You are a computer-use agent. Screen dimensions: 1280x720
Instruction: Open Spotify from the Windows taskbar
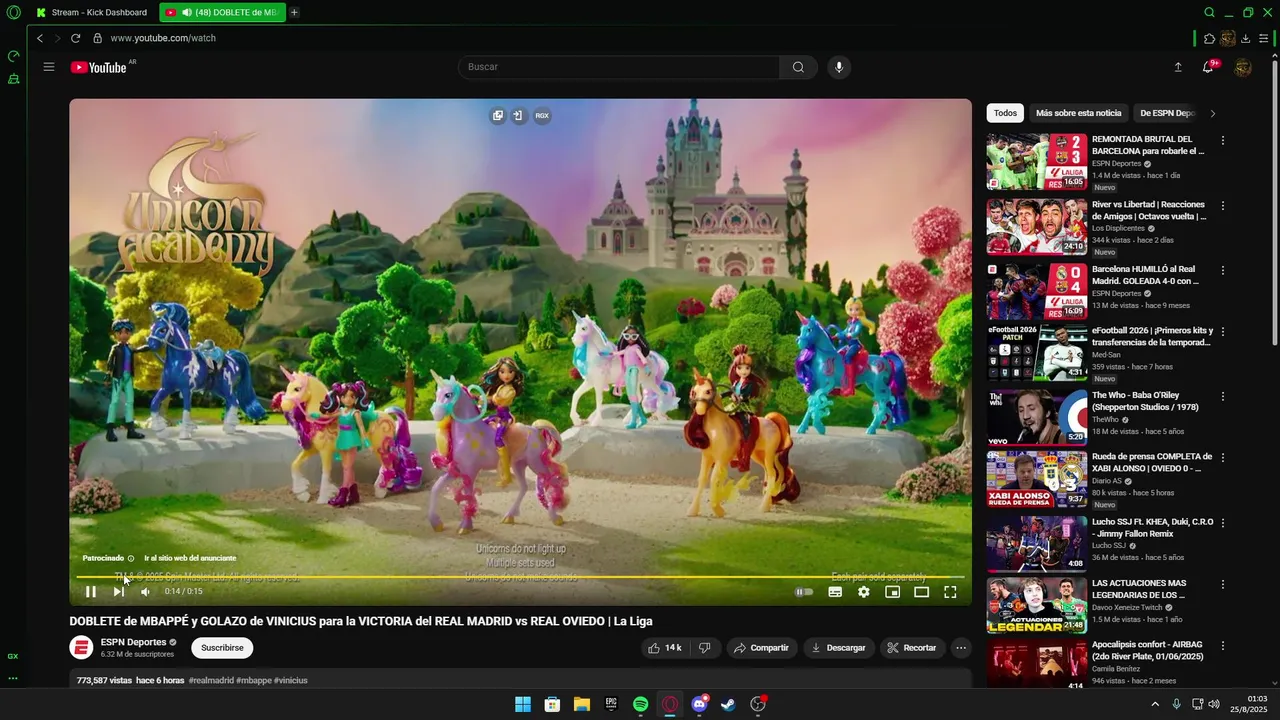click(641, 704)
